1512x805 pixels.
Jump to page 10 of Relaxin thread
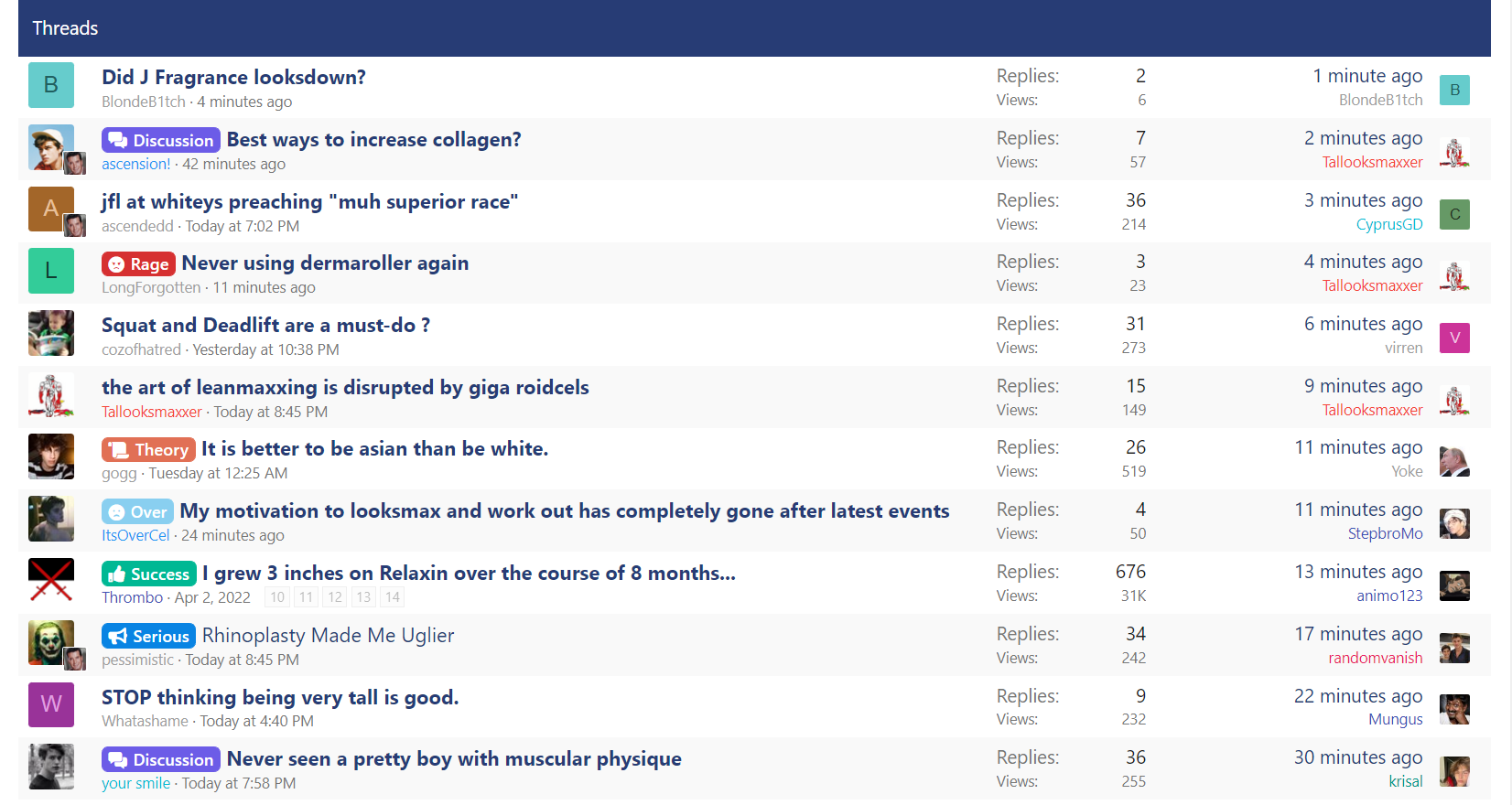point(277,597)
